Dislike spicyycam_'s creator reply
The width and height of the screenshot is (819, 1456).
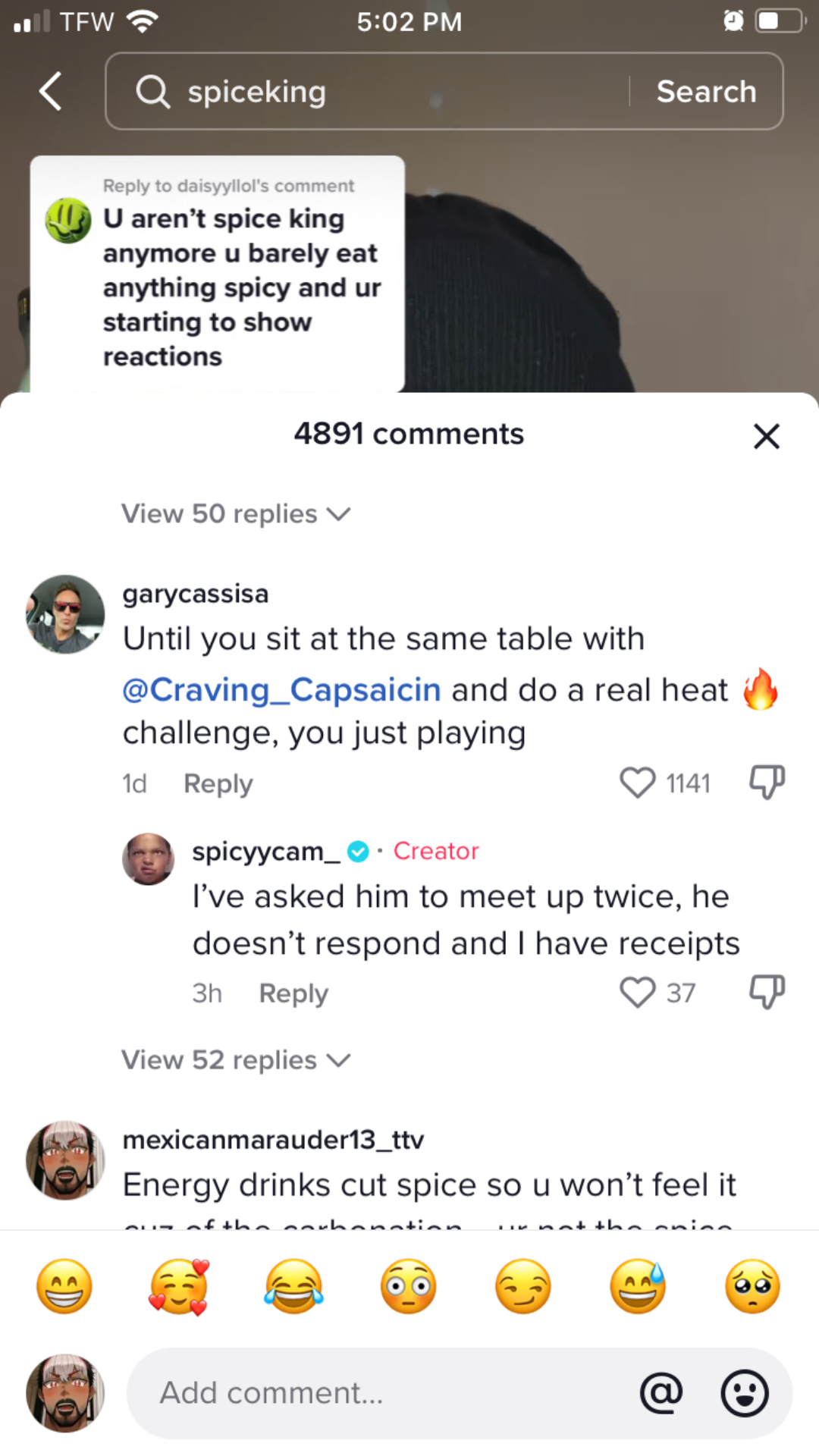click(x=767, y=992)
